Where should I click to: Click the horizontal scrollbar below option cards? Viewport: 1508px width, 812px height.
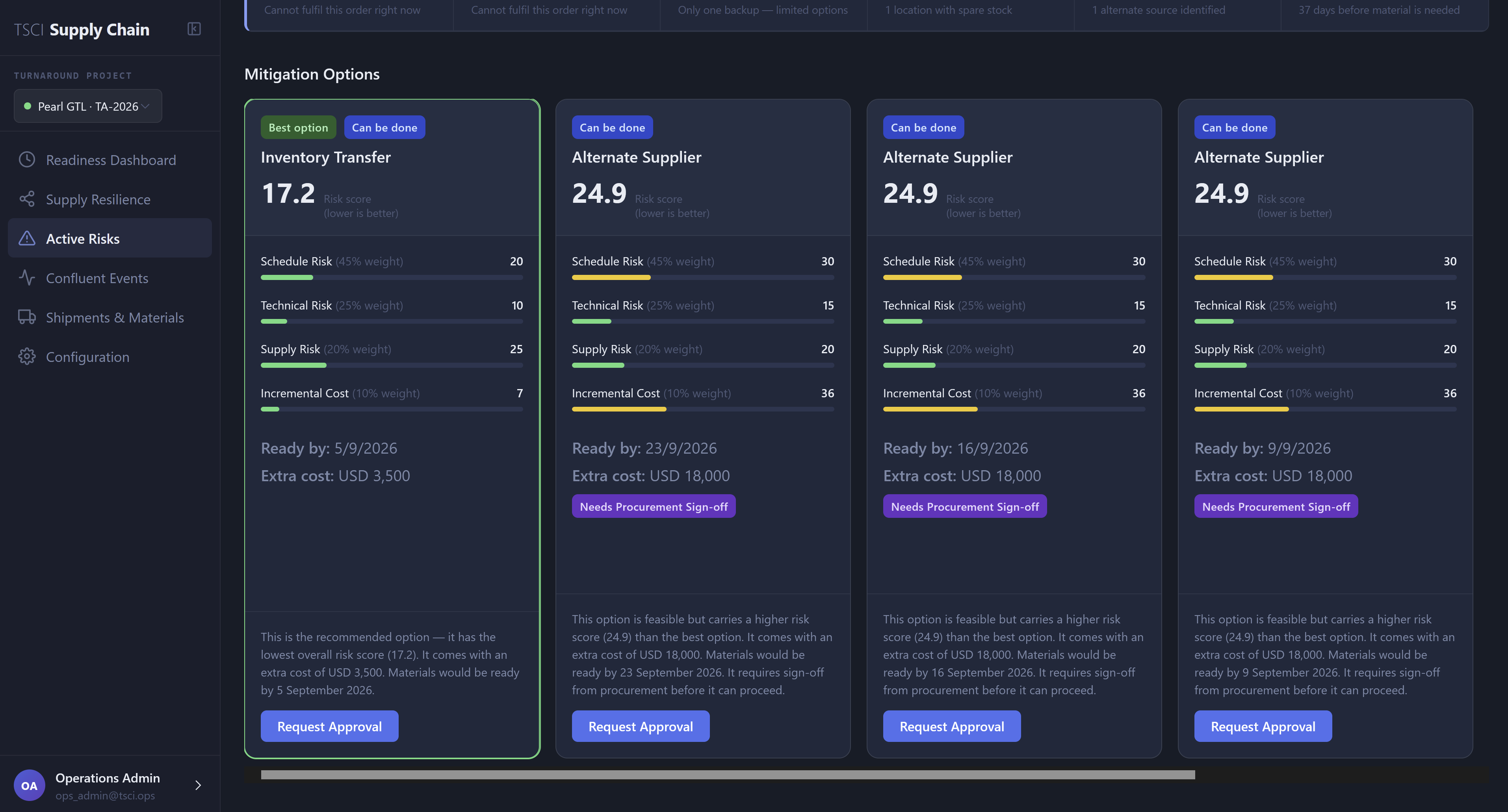(728, 775)
